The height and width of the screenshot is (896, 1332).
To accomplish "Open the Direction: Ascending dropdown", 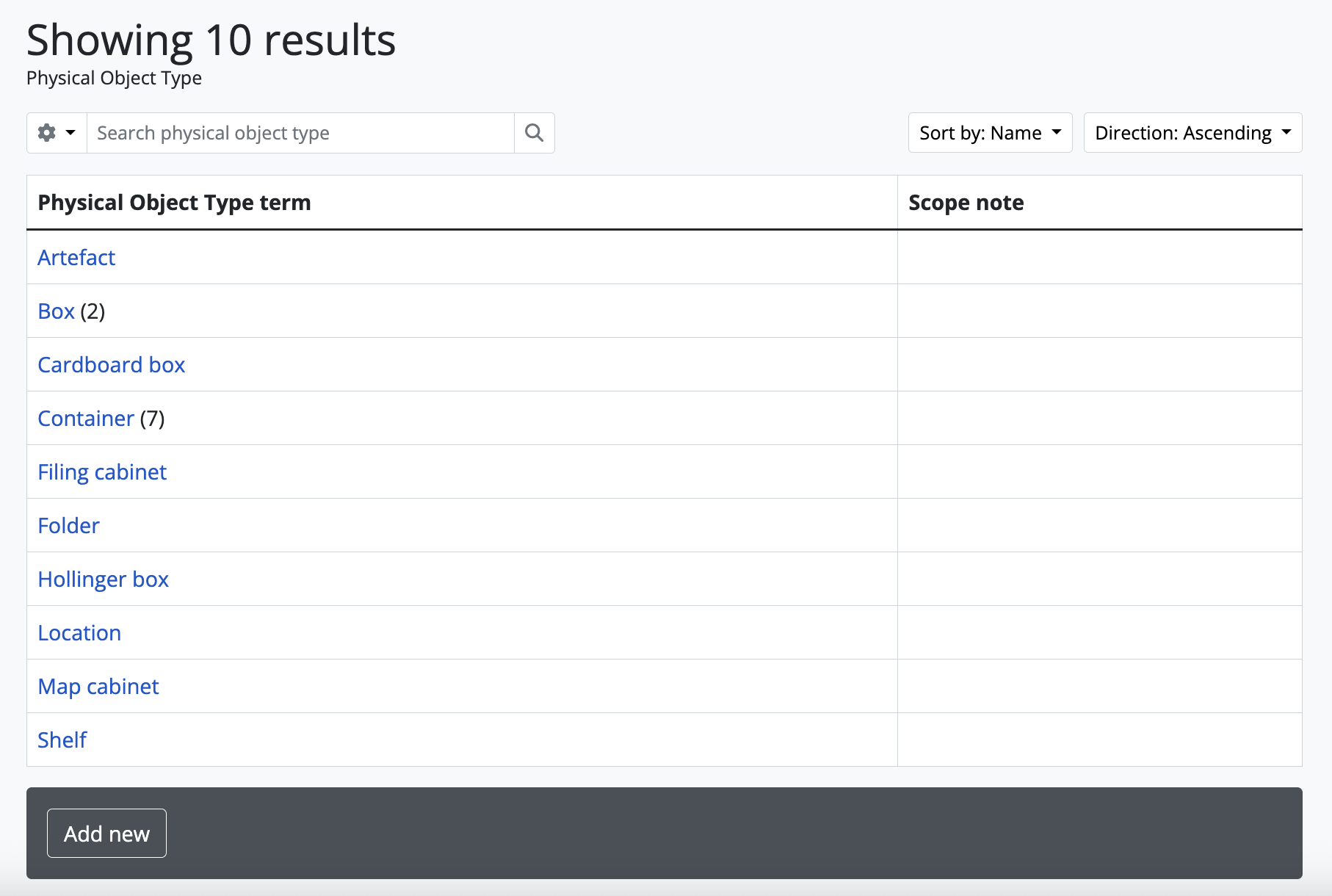I will tap(1192, 133).
